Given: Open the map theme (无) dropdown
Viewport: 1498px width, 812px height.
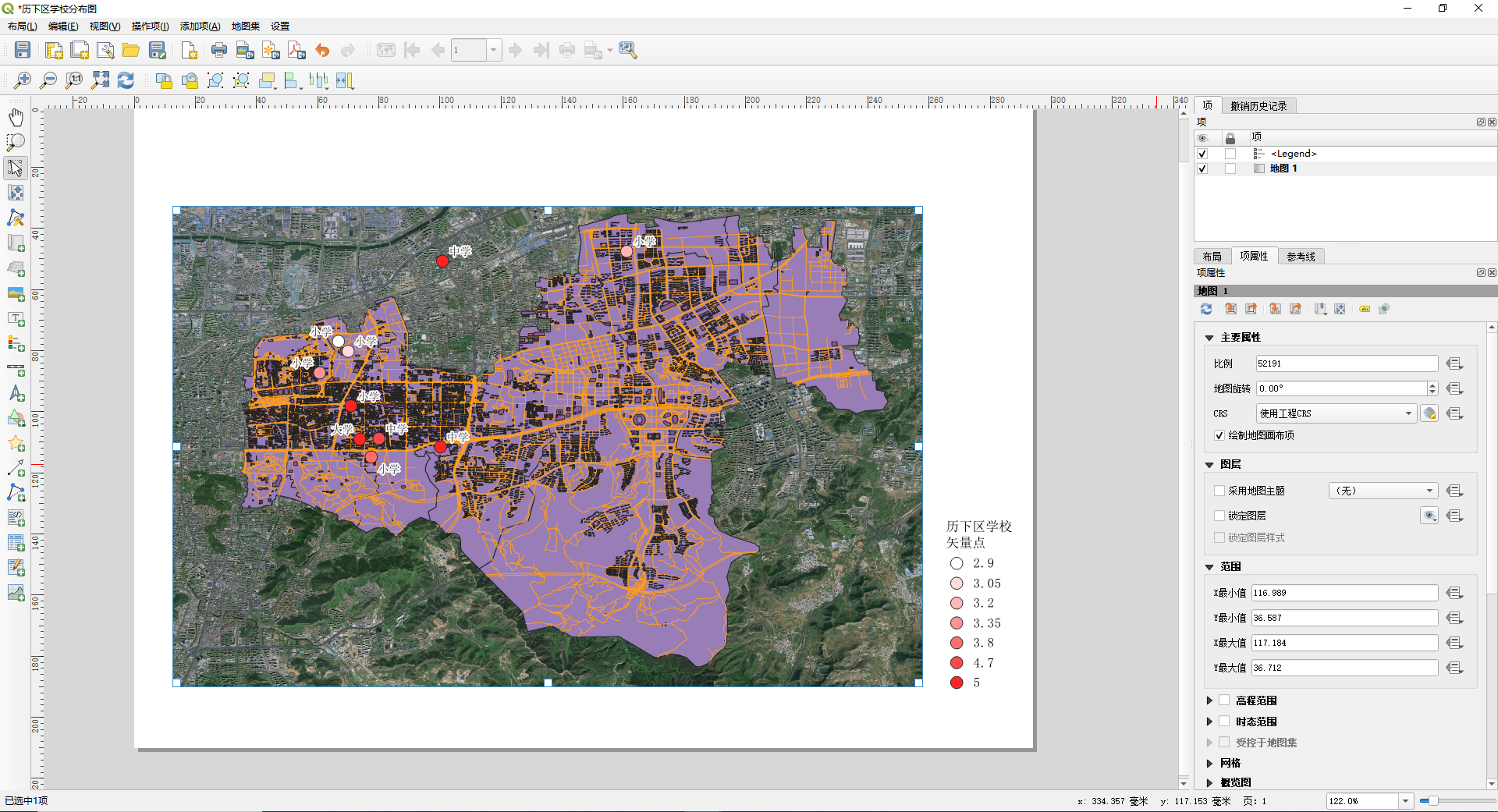Looking at the screenshot, I should coord(1383,491).
